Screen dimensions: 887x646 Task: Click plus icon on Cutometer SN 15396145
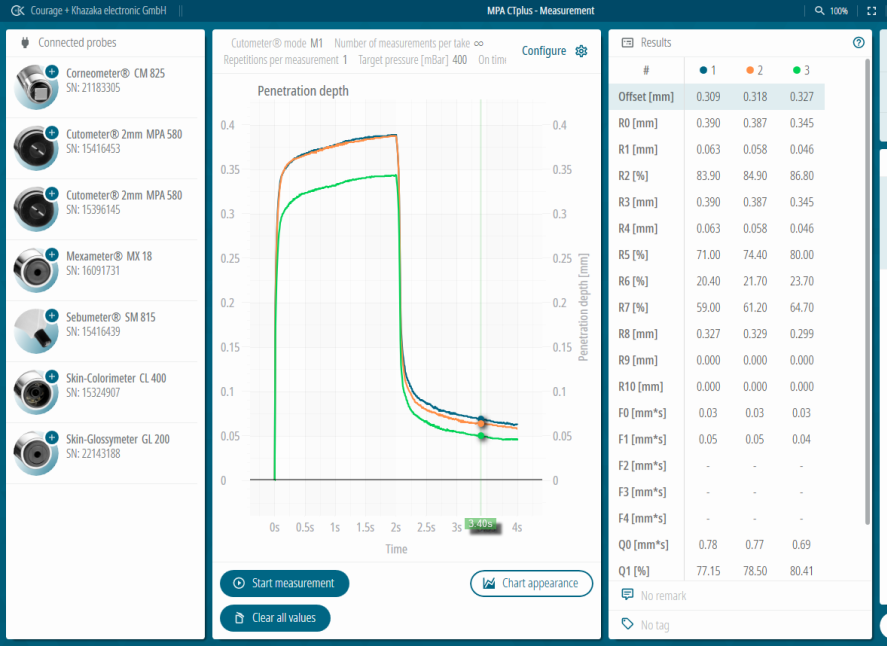click(52, 194)
